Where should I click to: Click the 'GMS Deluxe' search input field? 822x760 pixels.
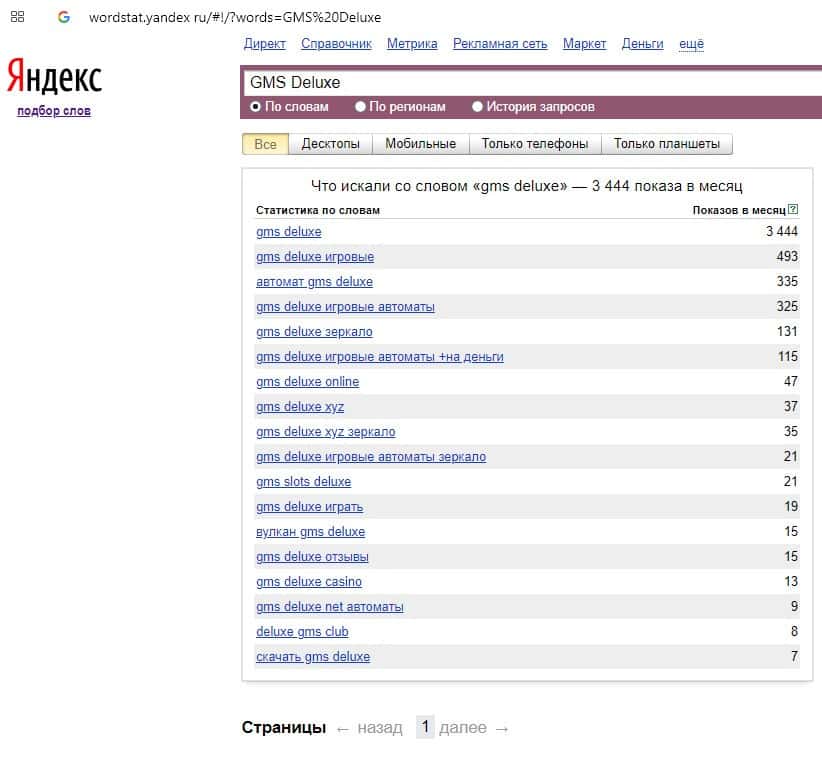tap(520, 82)
